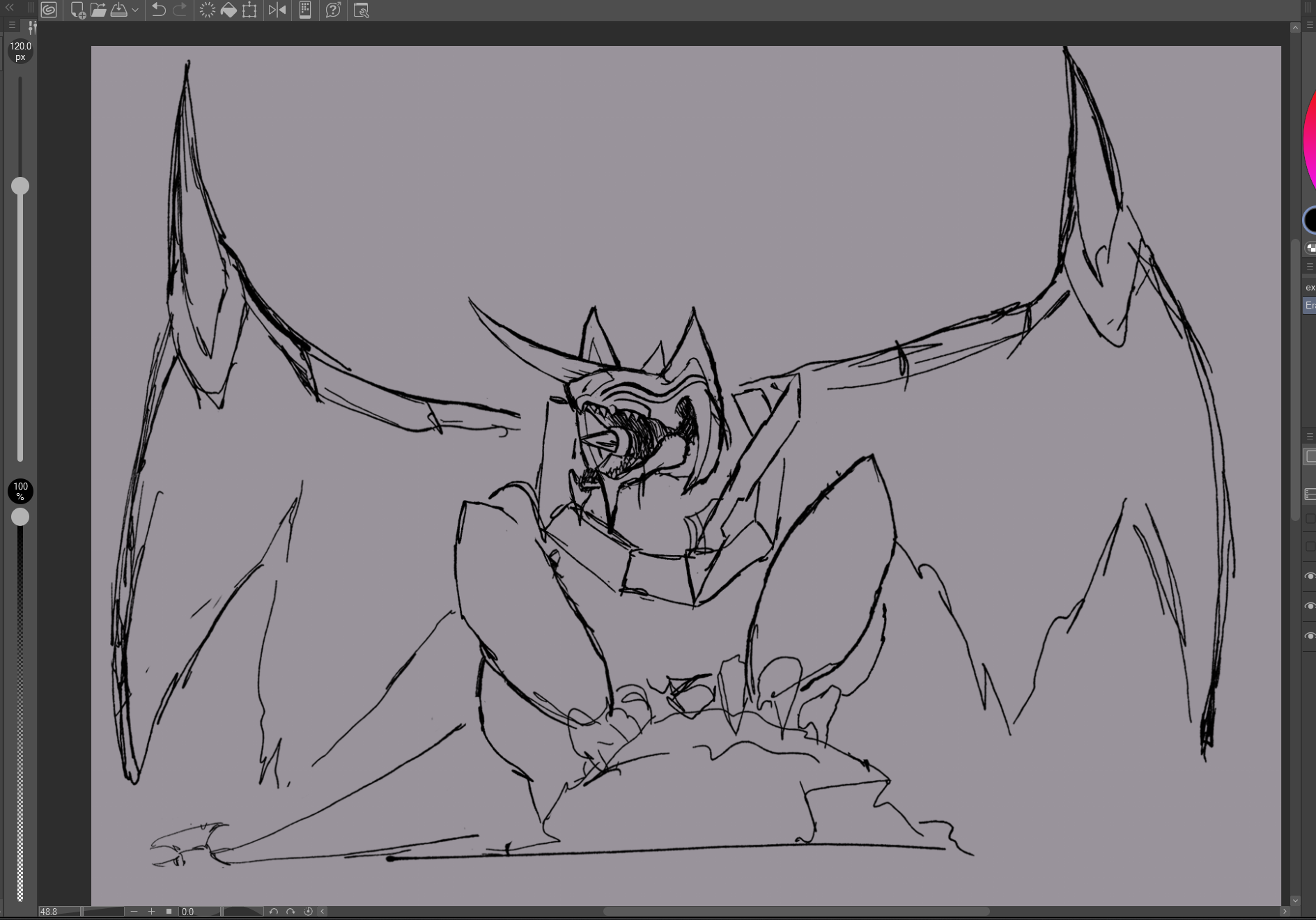Click the square fit-to-screen zoom button

[x=169, y=912]
